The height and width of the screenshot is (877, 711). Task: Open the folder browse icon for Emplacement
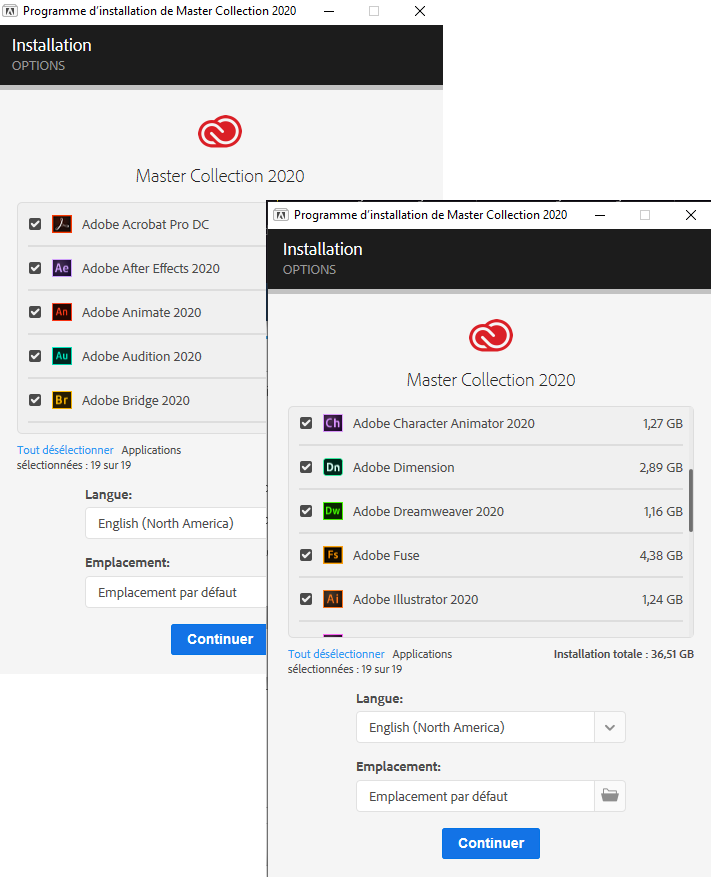pos(610,795)
